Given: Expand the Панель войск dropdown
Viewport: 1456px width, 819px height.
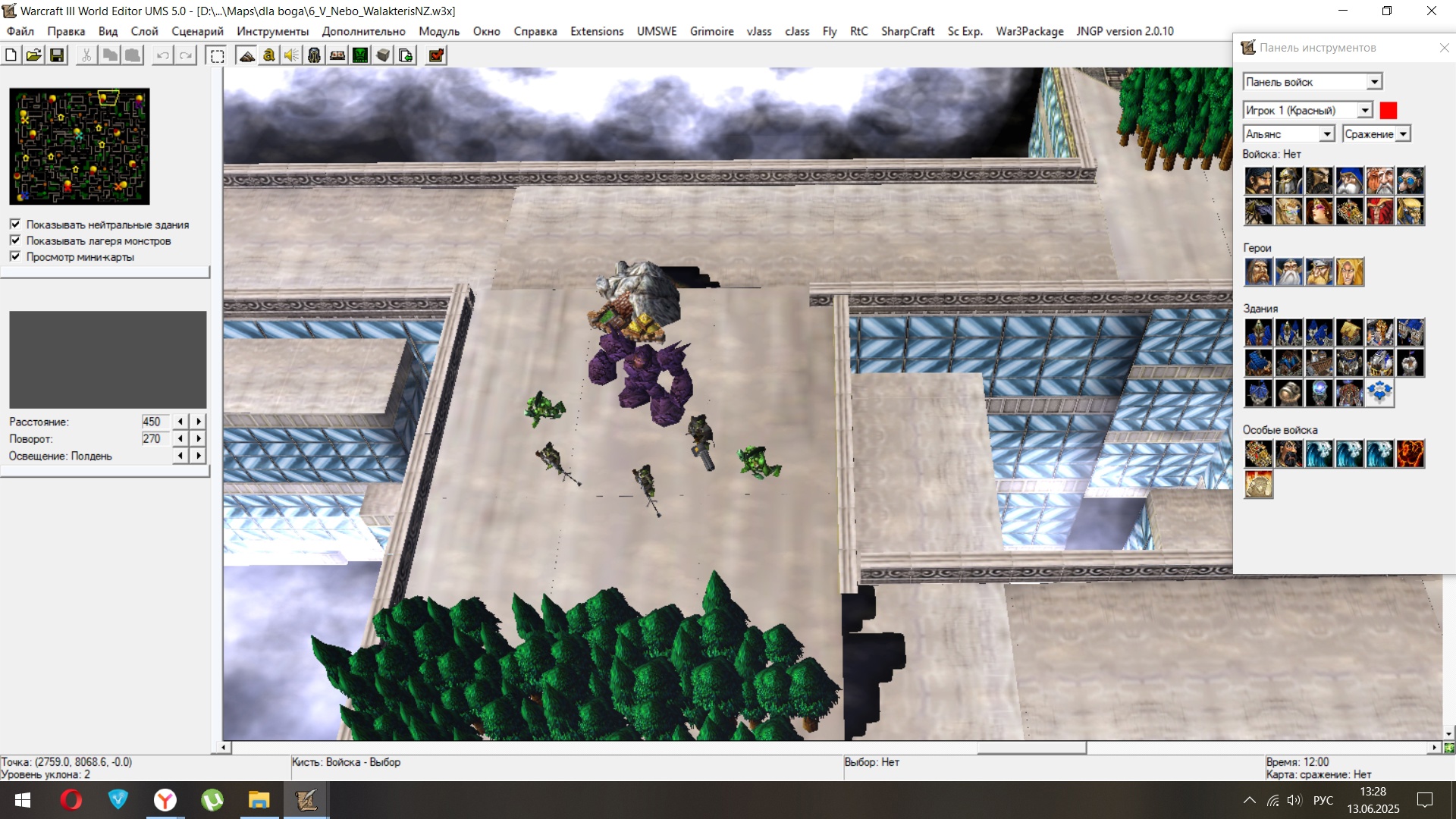Looking at the screenshot, I should pyautogui.click(x=1374, y=82).
